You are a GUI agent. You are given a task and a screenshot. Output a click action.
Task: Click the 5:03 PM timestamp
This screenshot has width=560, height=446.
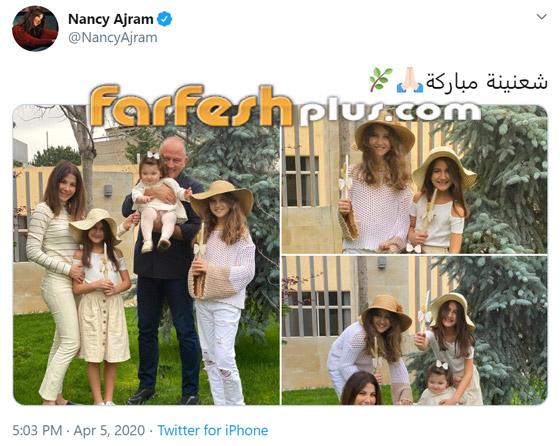(x=37, y=430)
